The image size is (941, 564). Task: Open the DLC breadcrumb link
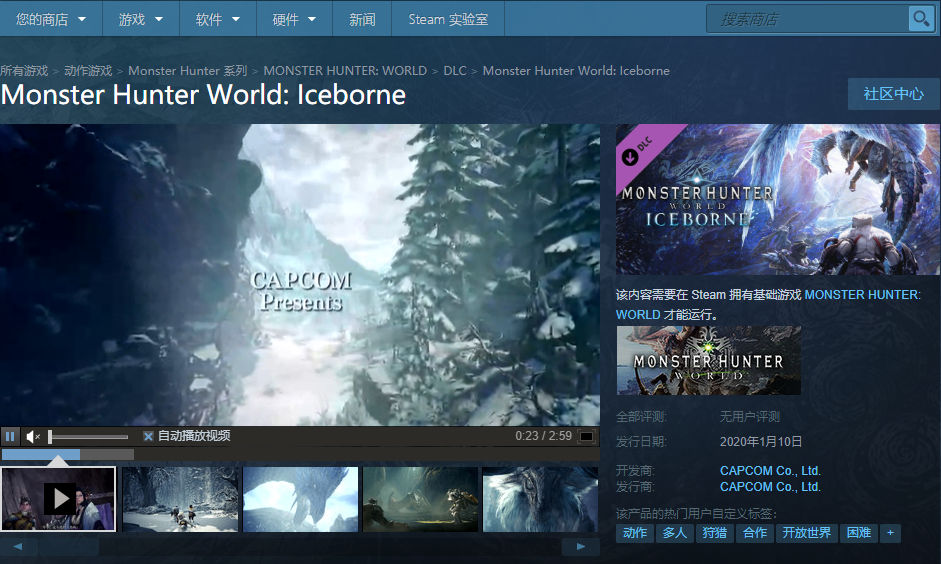(455, 71)
